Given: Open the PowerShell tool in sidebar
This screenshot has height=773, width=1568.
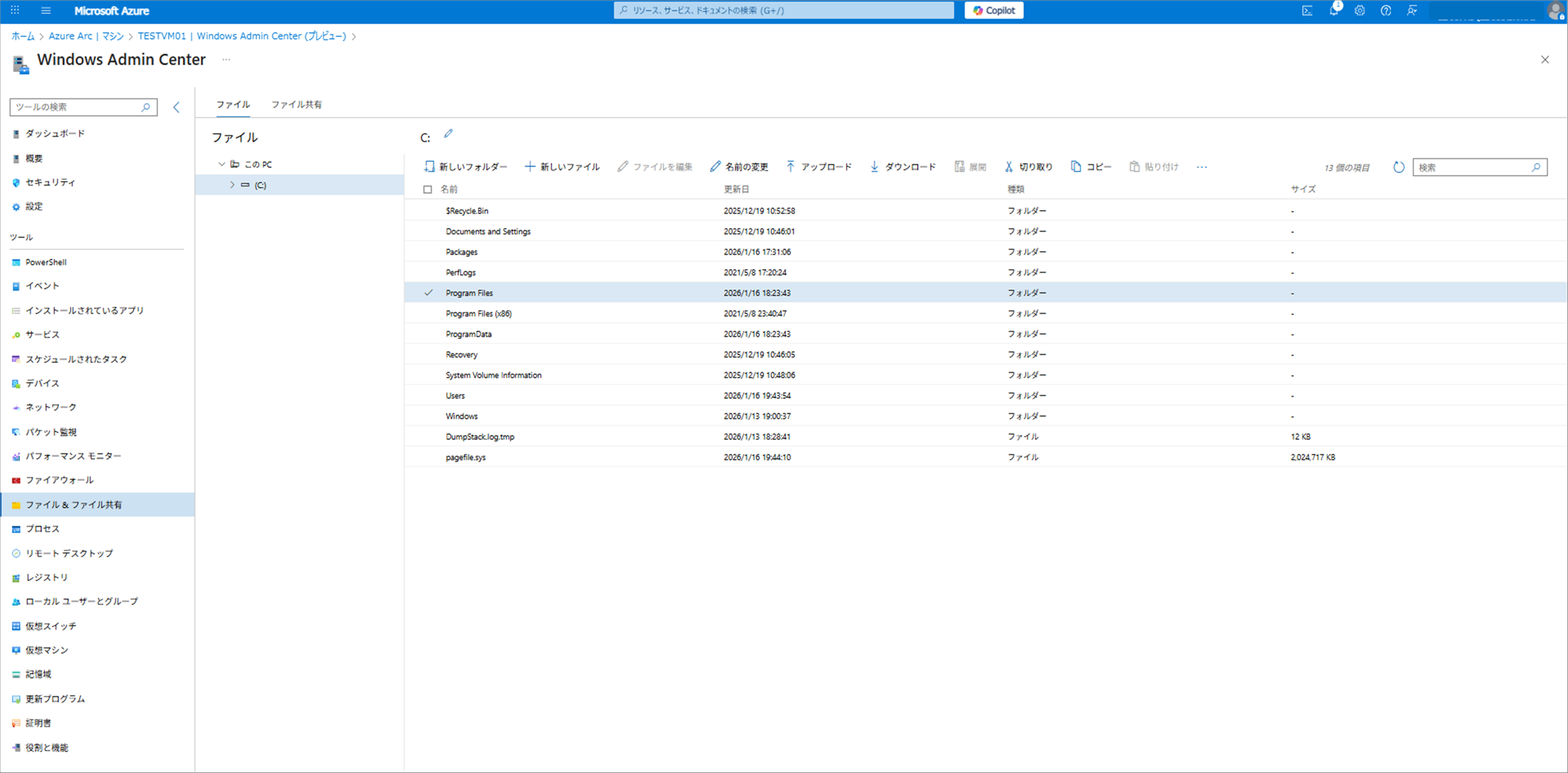Looking at the screenshot, I should click(46, 262).
